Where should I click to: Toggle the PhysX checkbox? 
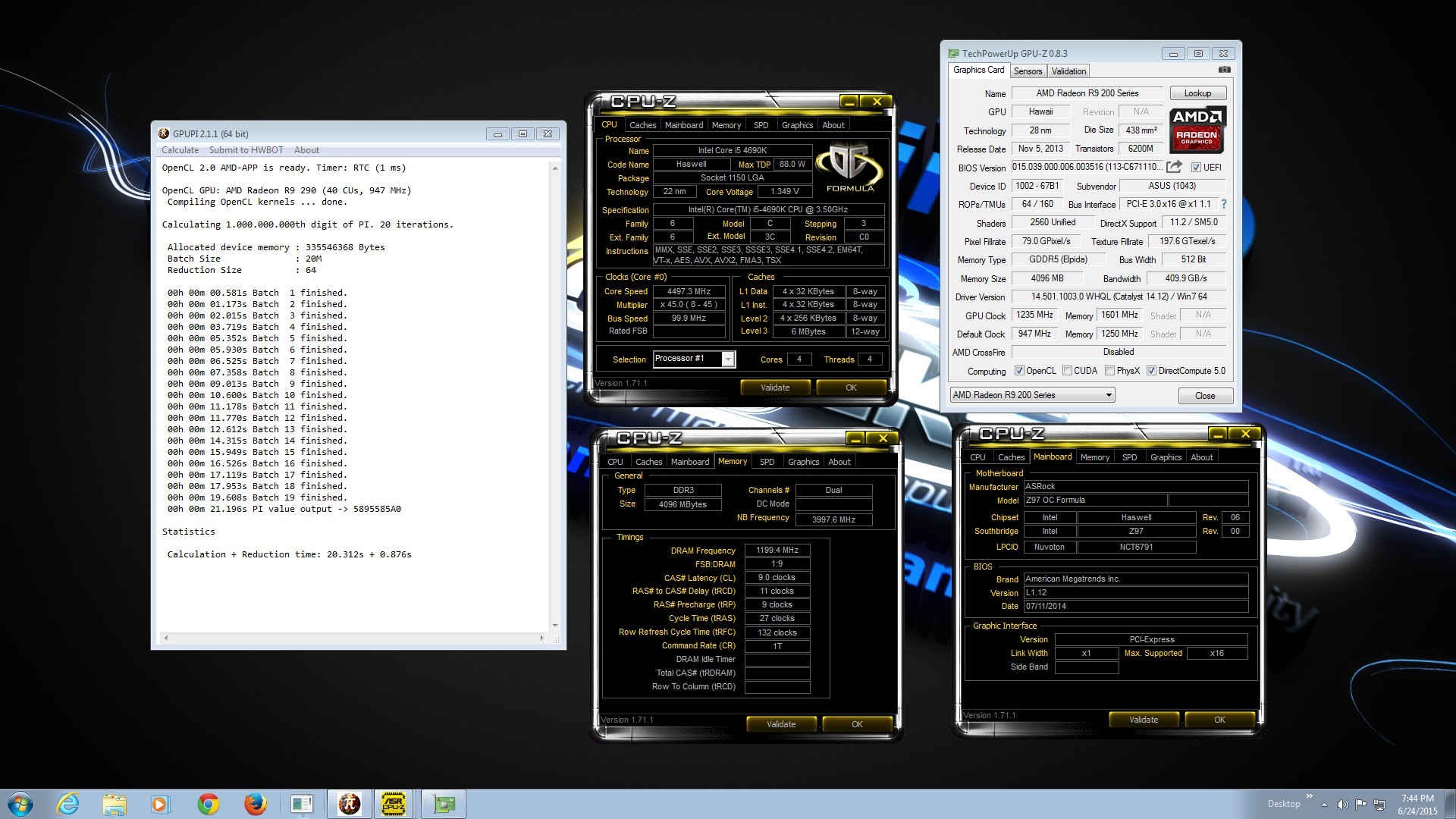coord(1109,371)
